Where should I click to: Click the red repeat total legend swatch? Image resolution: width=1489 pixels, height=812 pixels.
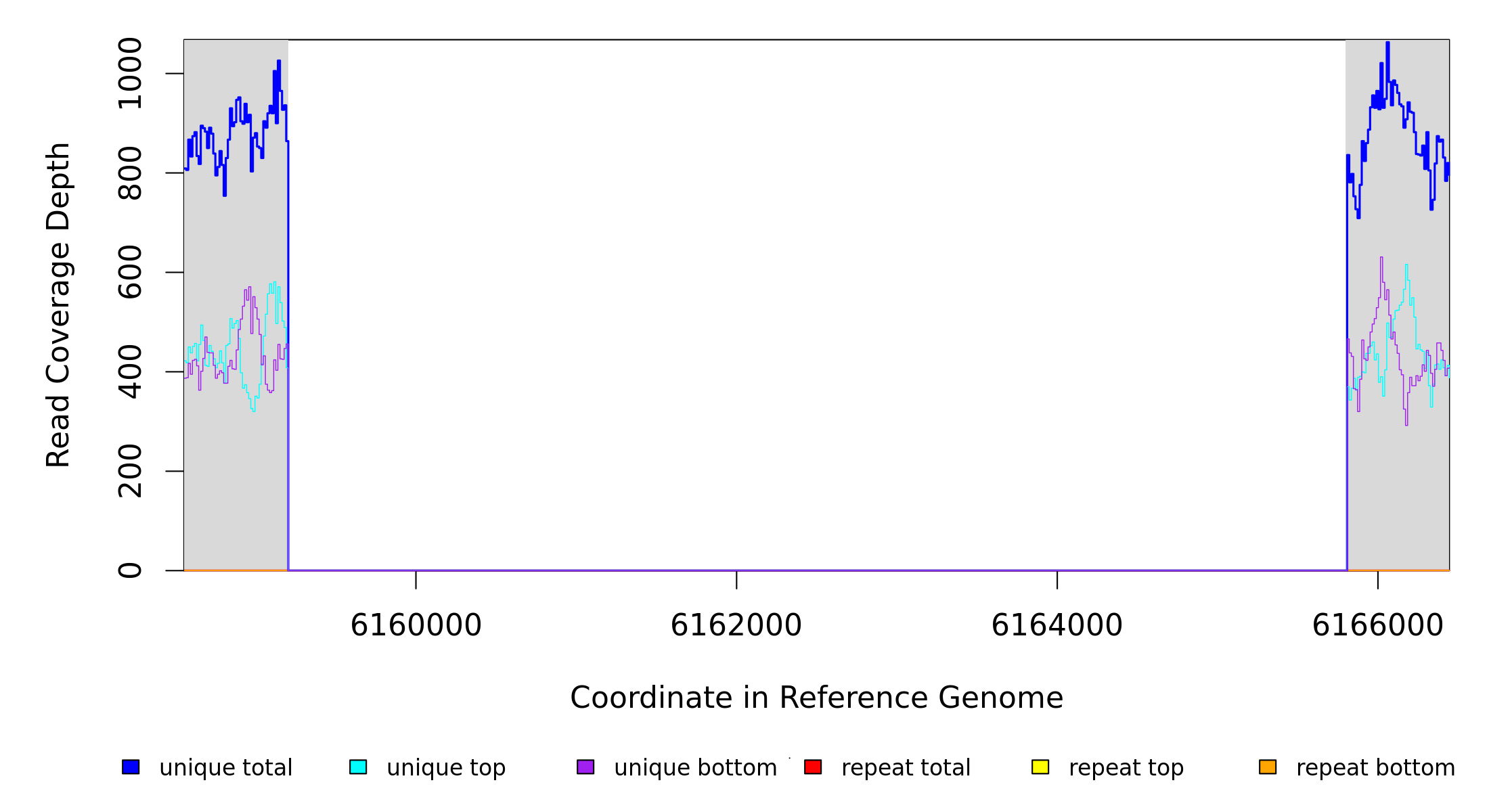(x=813, y=767)
